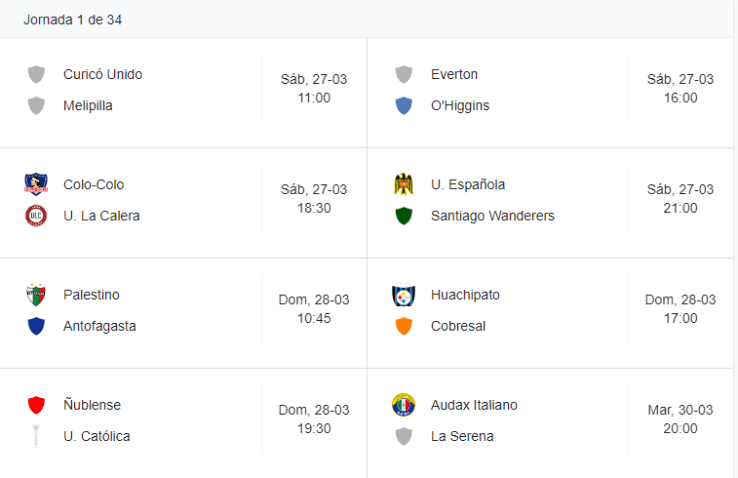Click the Huachipato team crest

[x=404, y=295]
